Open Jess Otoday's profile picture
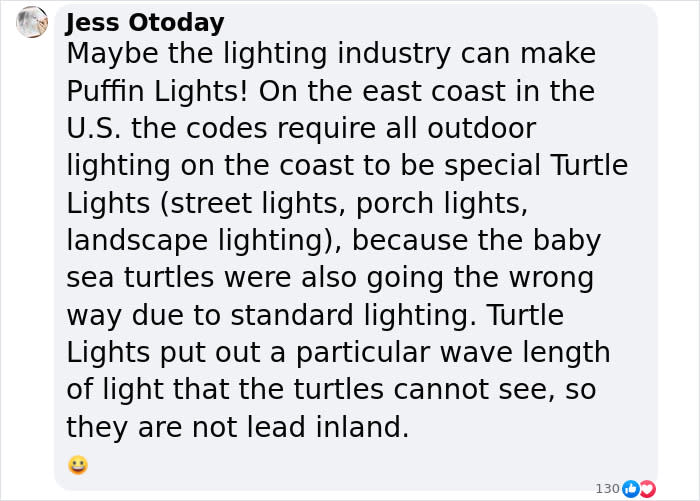The height and width of the screenshot is (501, 700). coord(32,22)
